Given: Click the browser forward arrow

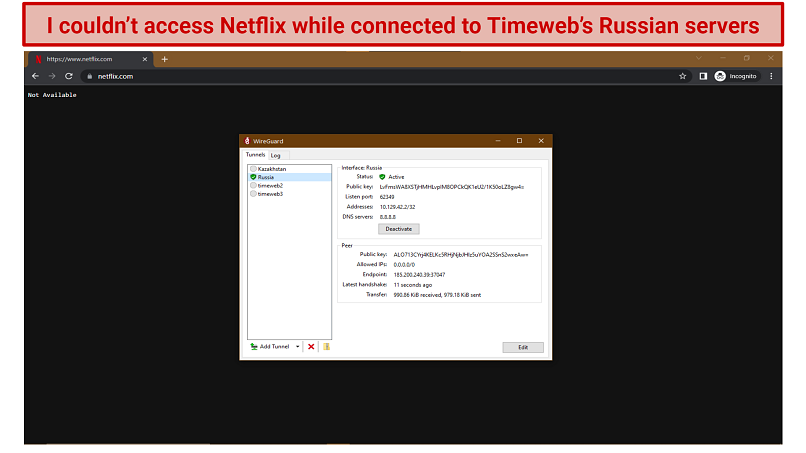Looking at the screenshot, I should (x=52, y=76).
